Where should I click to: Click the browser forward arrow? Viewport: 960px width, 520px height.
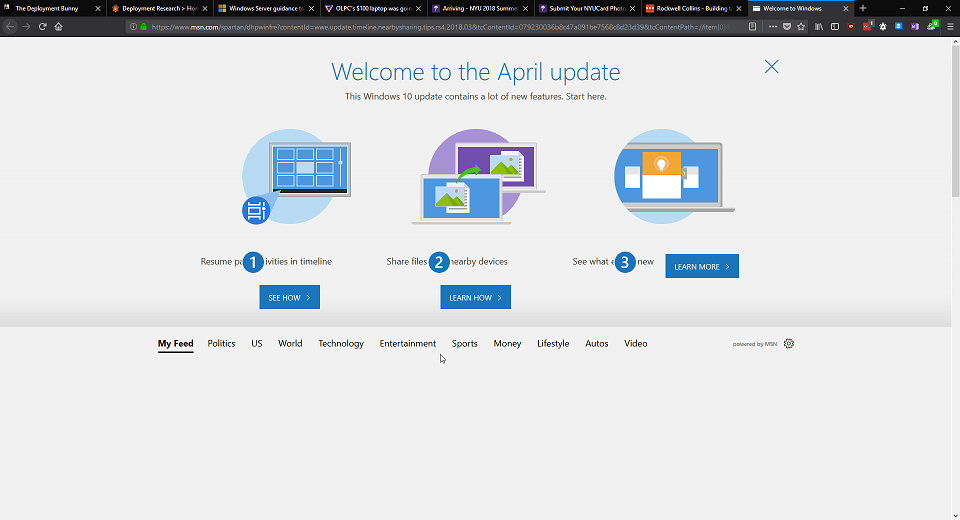click(x=26, y=26)
